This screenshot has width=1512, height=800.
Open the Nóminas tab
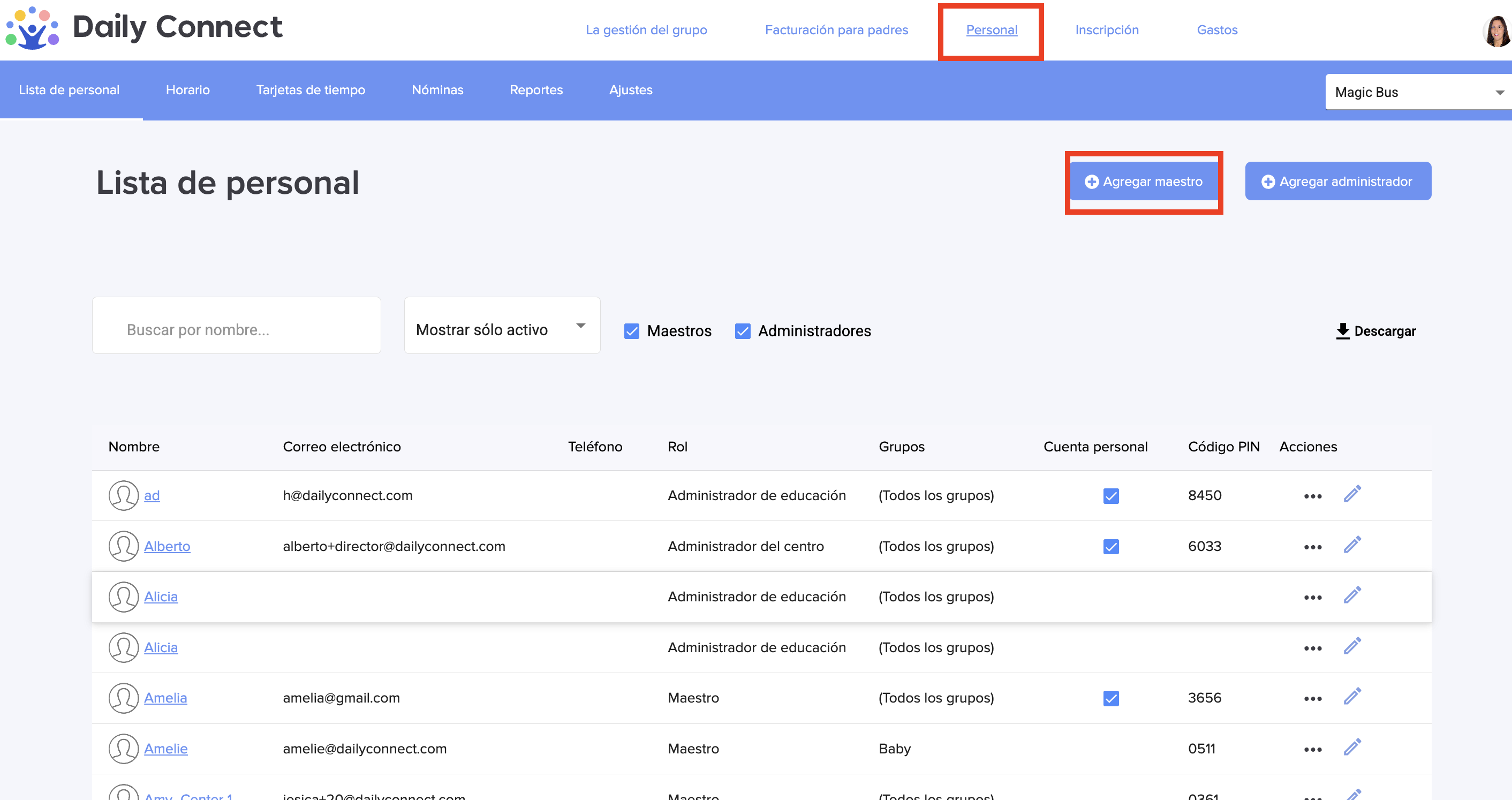pyautogui.click(x=437, y=90)
